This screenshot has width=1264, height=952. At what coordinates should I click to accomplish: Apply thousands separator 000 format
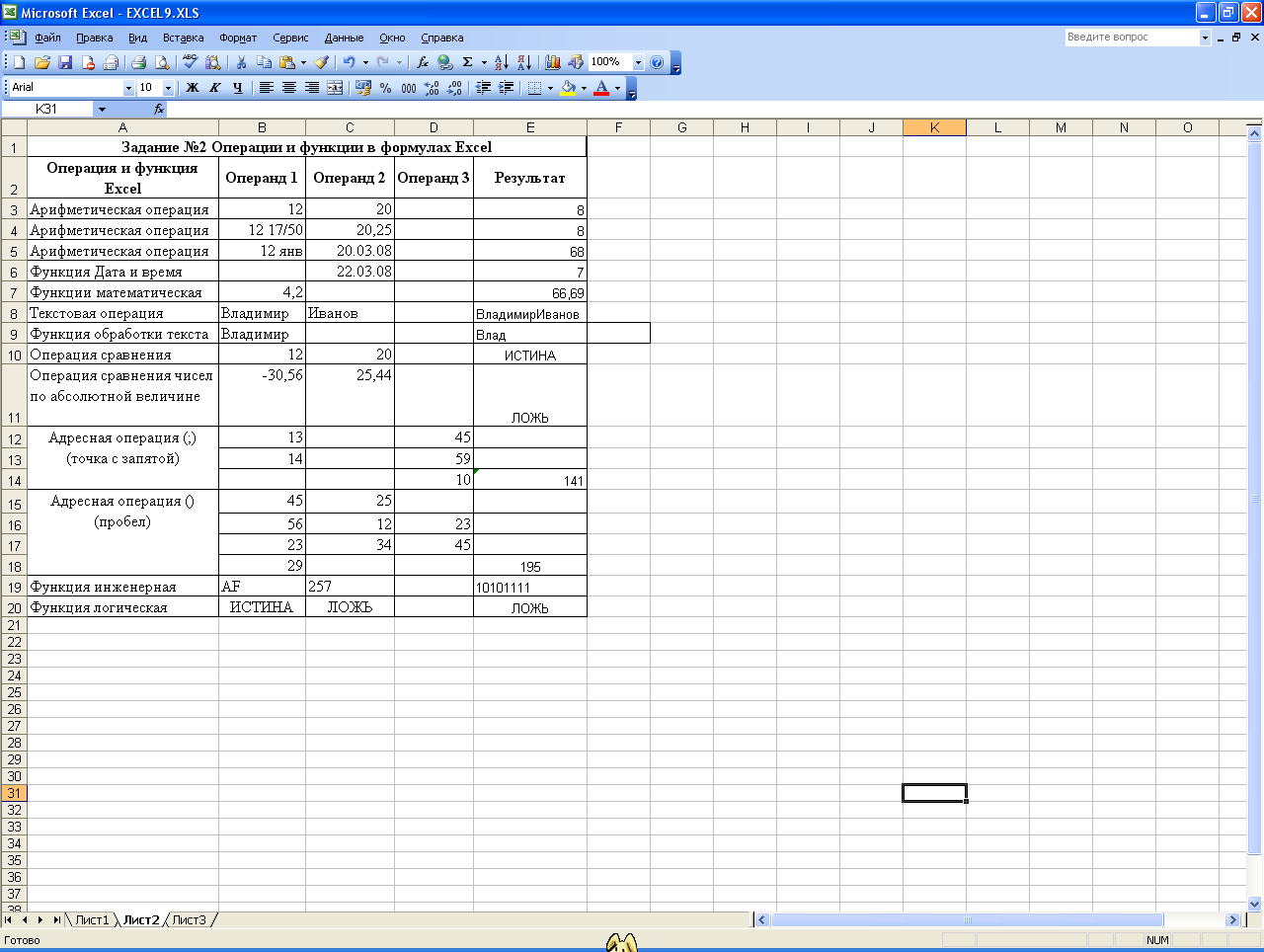[x=408, y=88]
